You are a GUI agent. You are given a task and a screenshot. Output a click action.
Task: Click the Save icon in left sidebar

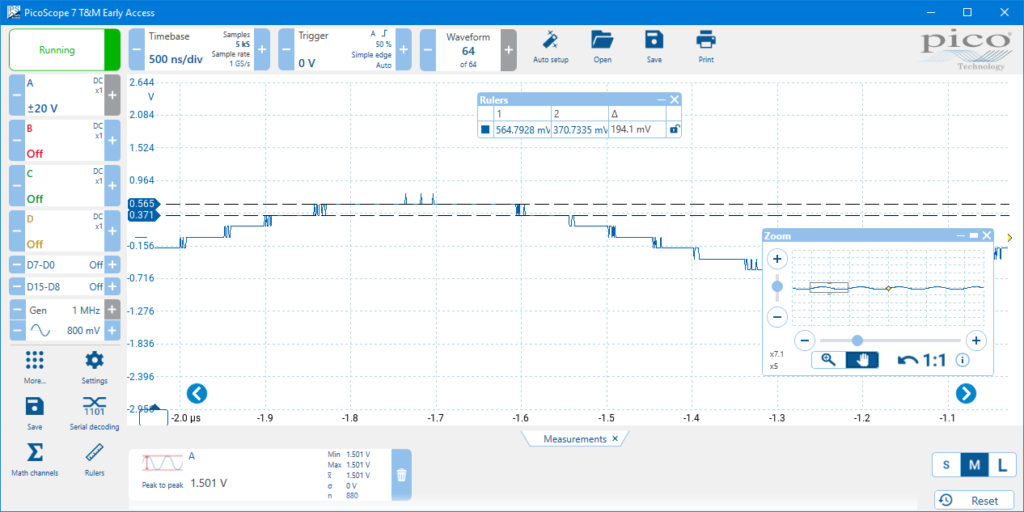point(35,406)
